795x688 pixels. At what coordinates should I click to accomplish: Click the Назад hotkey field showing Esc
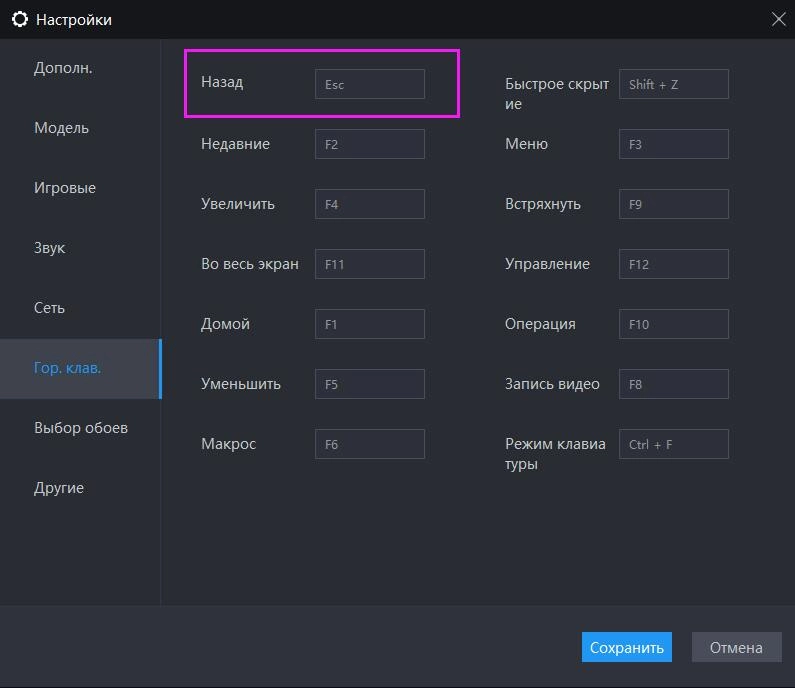point(369,84)
